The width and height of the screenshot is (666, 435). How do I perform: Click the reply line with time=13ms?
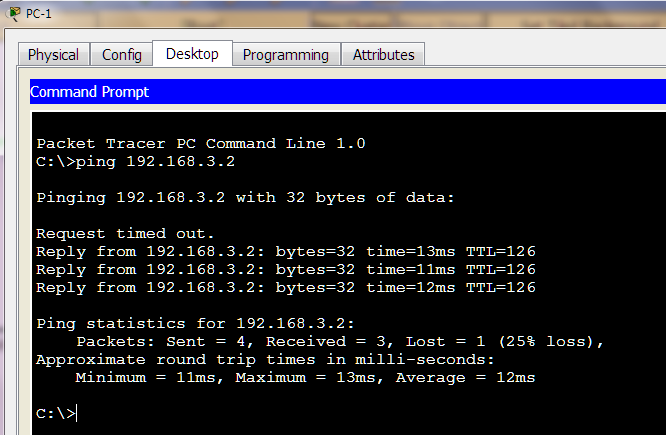pyautogui.click(x=286, y=251)
